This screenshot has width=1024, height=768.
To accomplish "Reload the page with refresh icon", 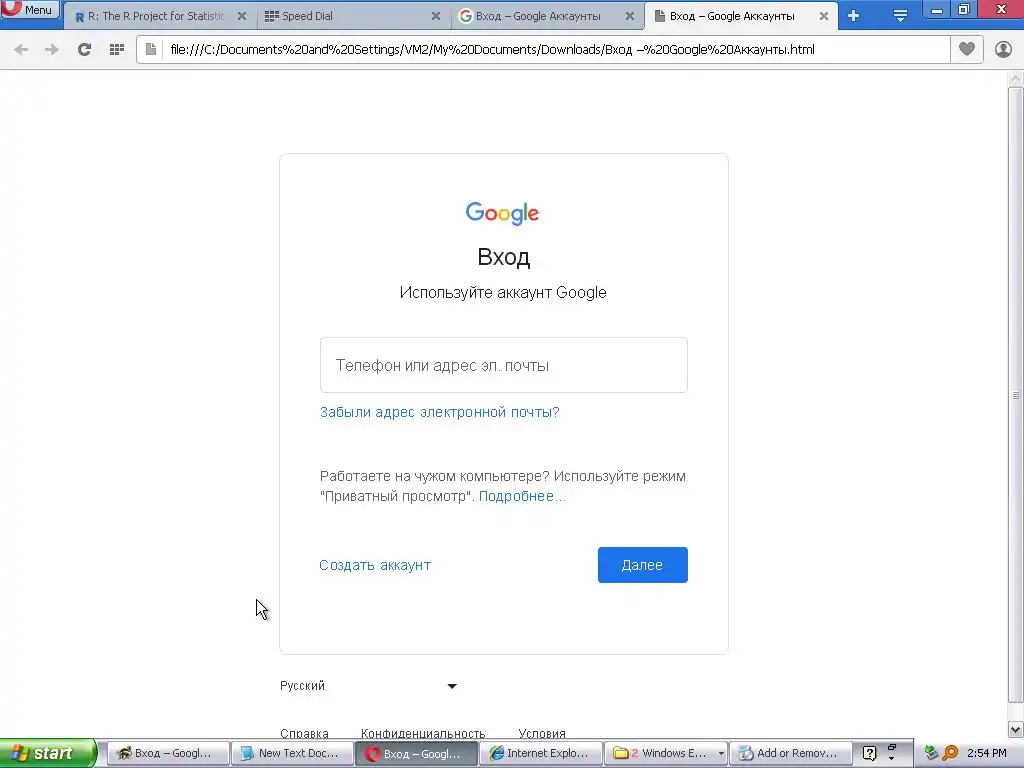I will click(x=84, y=50).
